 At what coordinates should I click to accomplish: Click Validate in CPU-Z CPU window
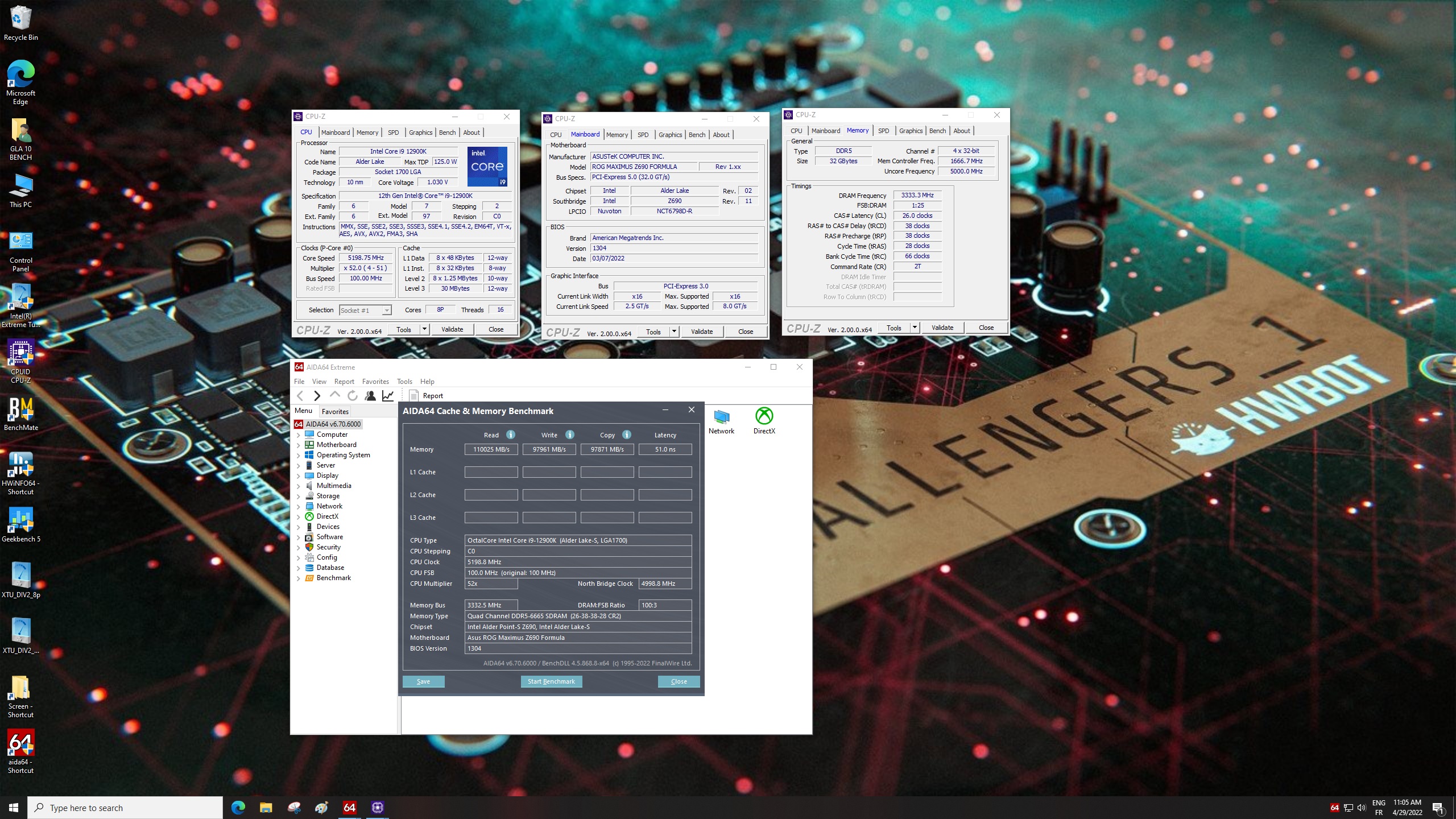pyautogui.click(x=452, y=329)
